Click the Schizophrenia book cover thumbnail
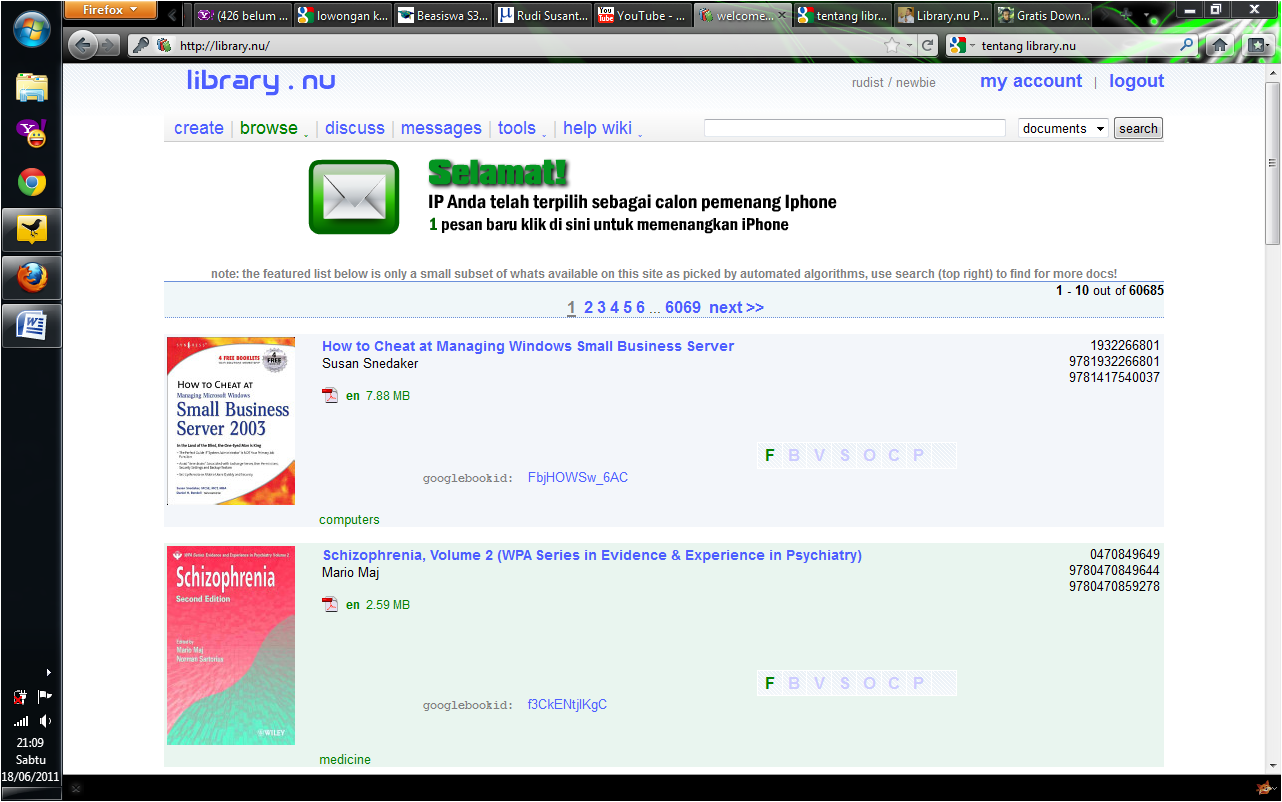 pos(231,645)
